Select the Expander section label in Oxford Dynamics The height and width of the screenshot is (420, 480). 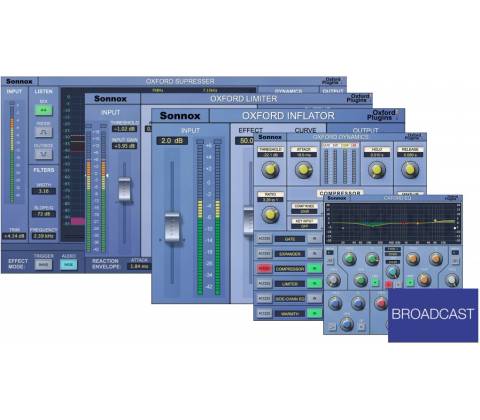[290, 254]
